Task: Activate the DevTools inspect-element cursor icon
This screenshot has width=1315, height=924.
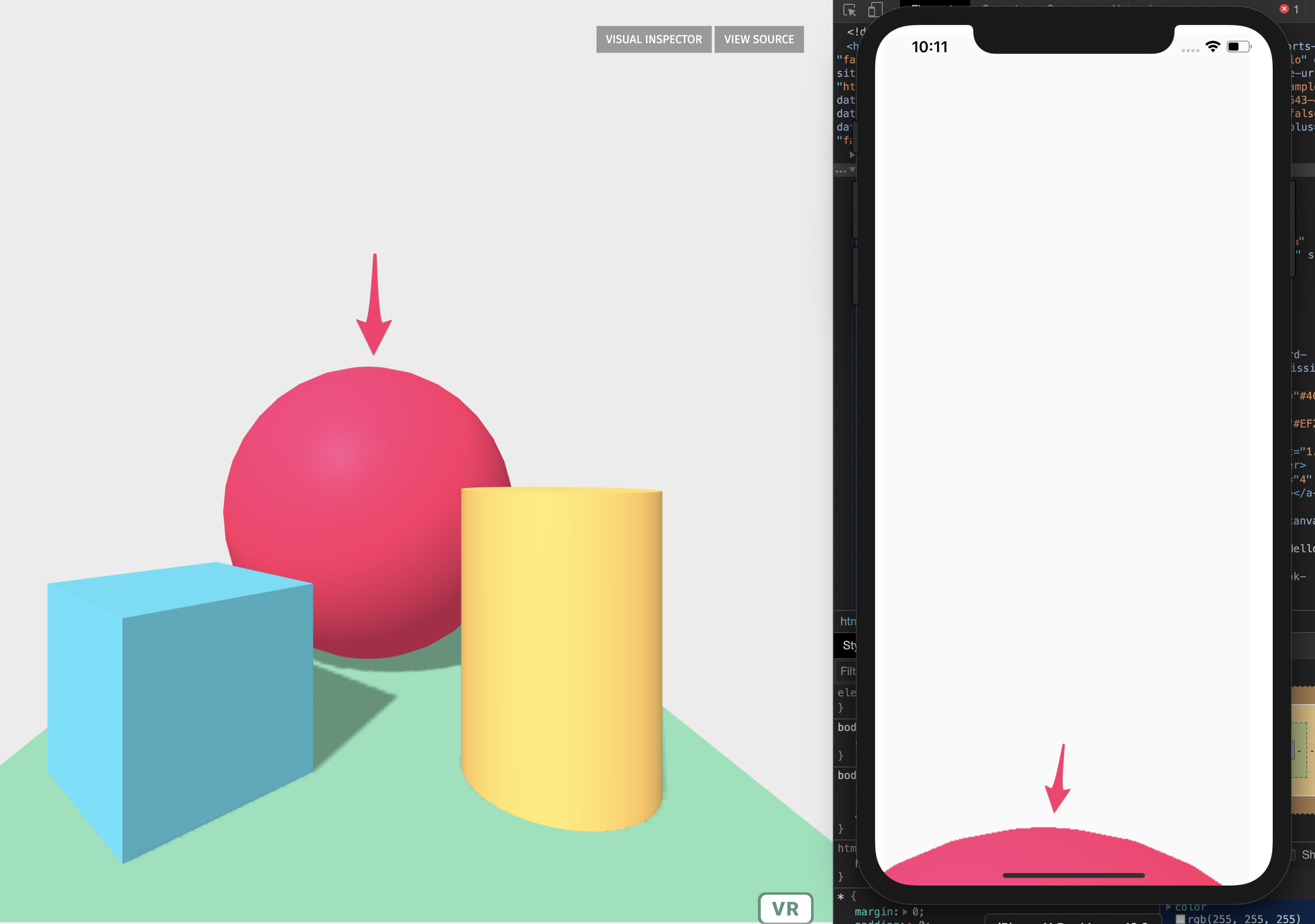Action: tap(849, 10)
